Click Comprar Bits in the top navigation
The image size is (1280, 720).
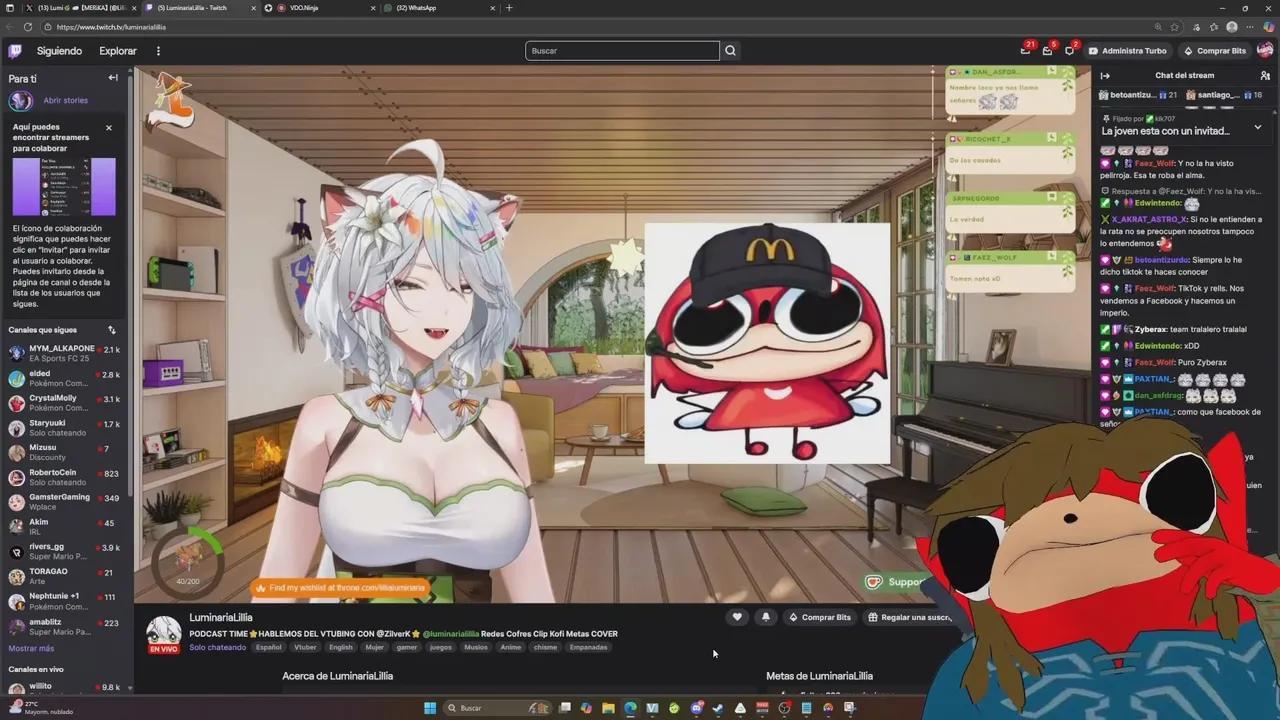(1214, 51)
